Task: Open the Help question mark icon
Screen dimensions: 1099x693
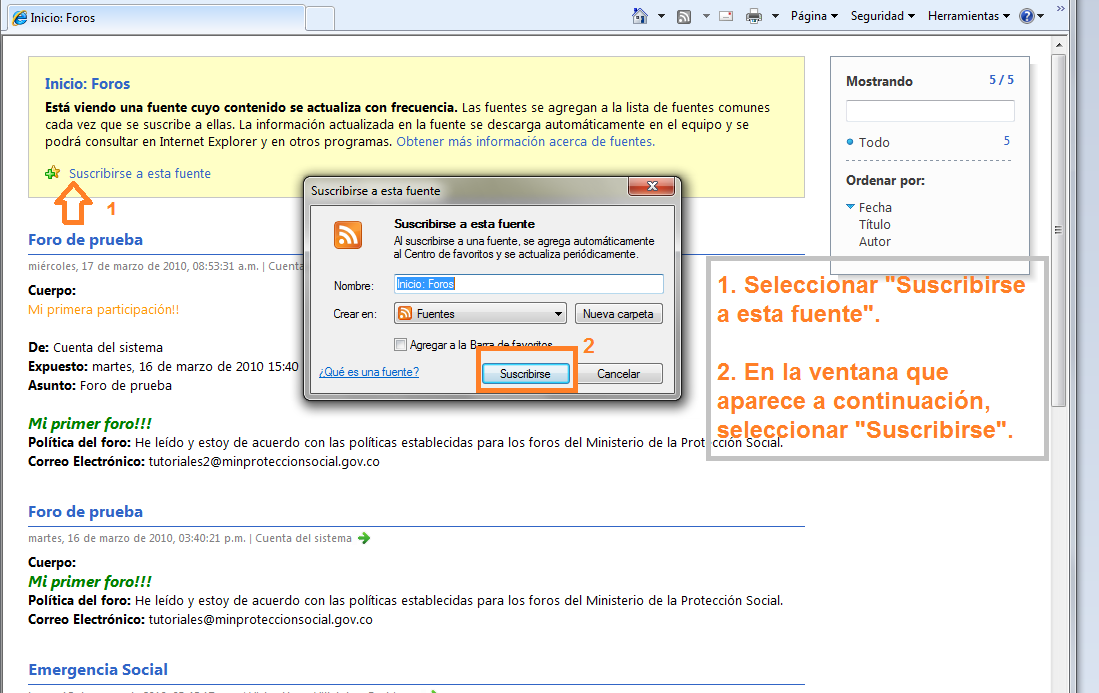Action: coord(1026,16)
